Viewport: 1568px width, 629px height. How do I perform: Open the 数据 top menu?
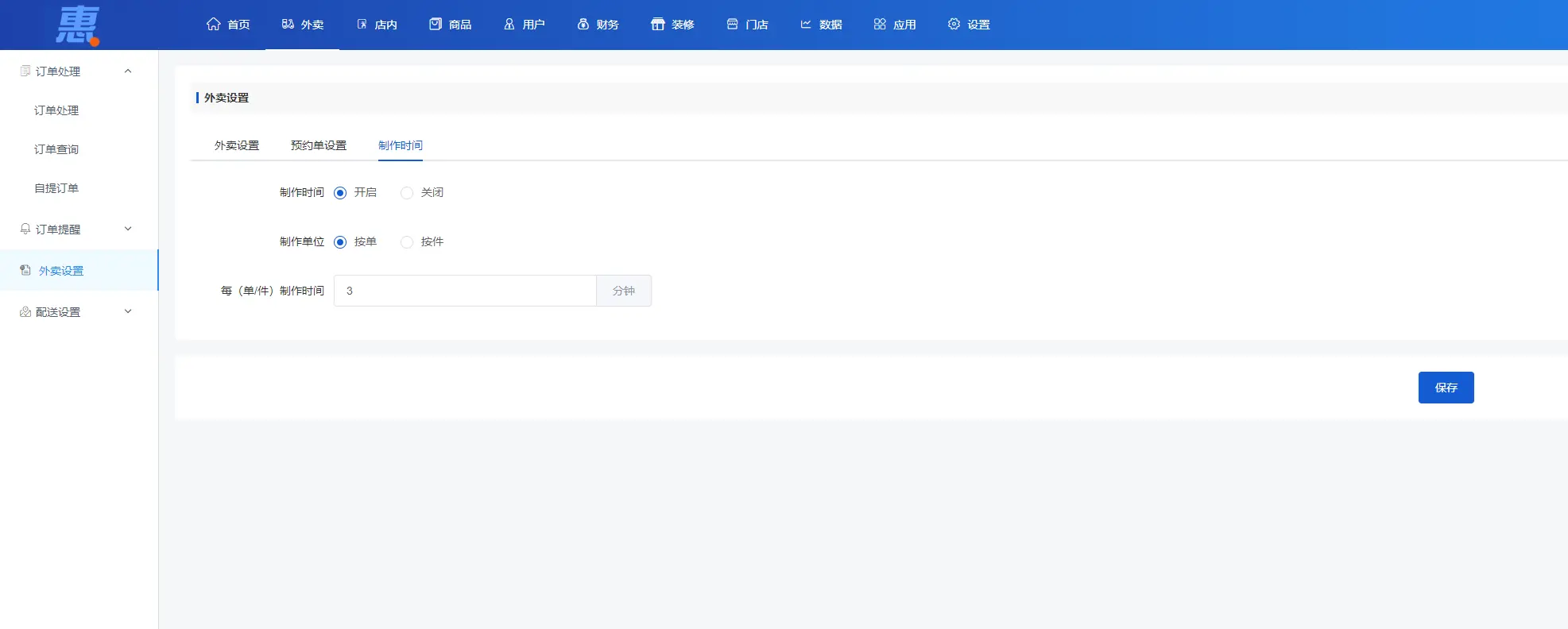821,25
